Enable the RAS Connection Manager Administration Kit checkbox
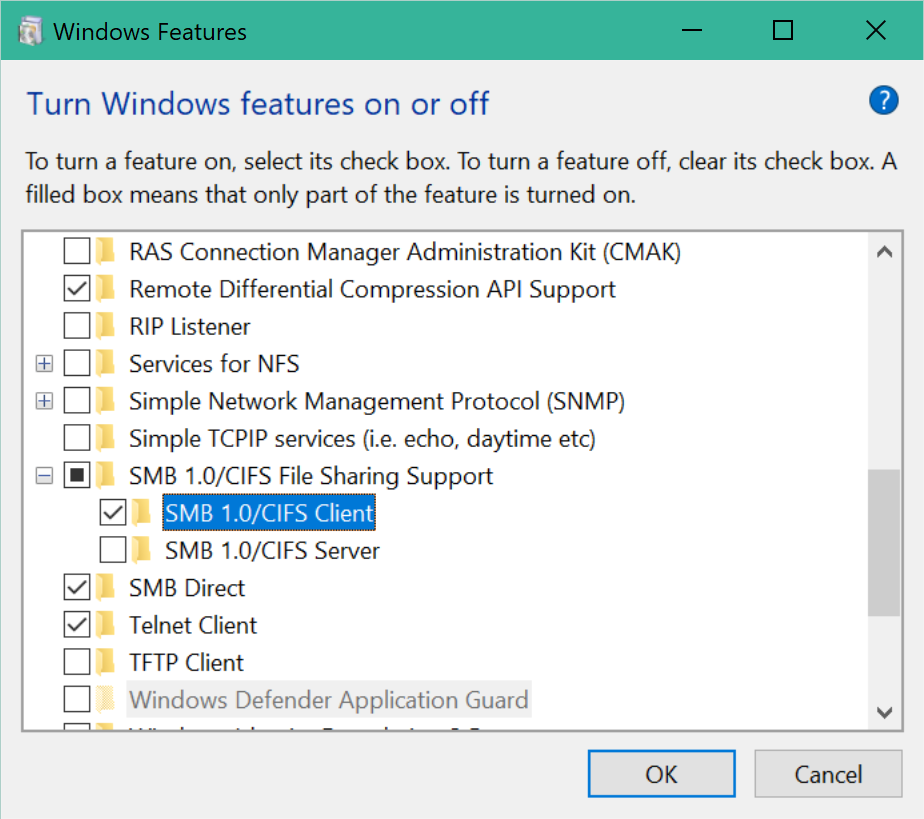 point(77,252)
